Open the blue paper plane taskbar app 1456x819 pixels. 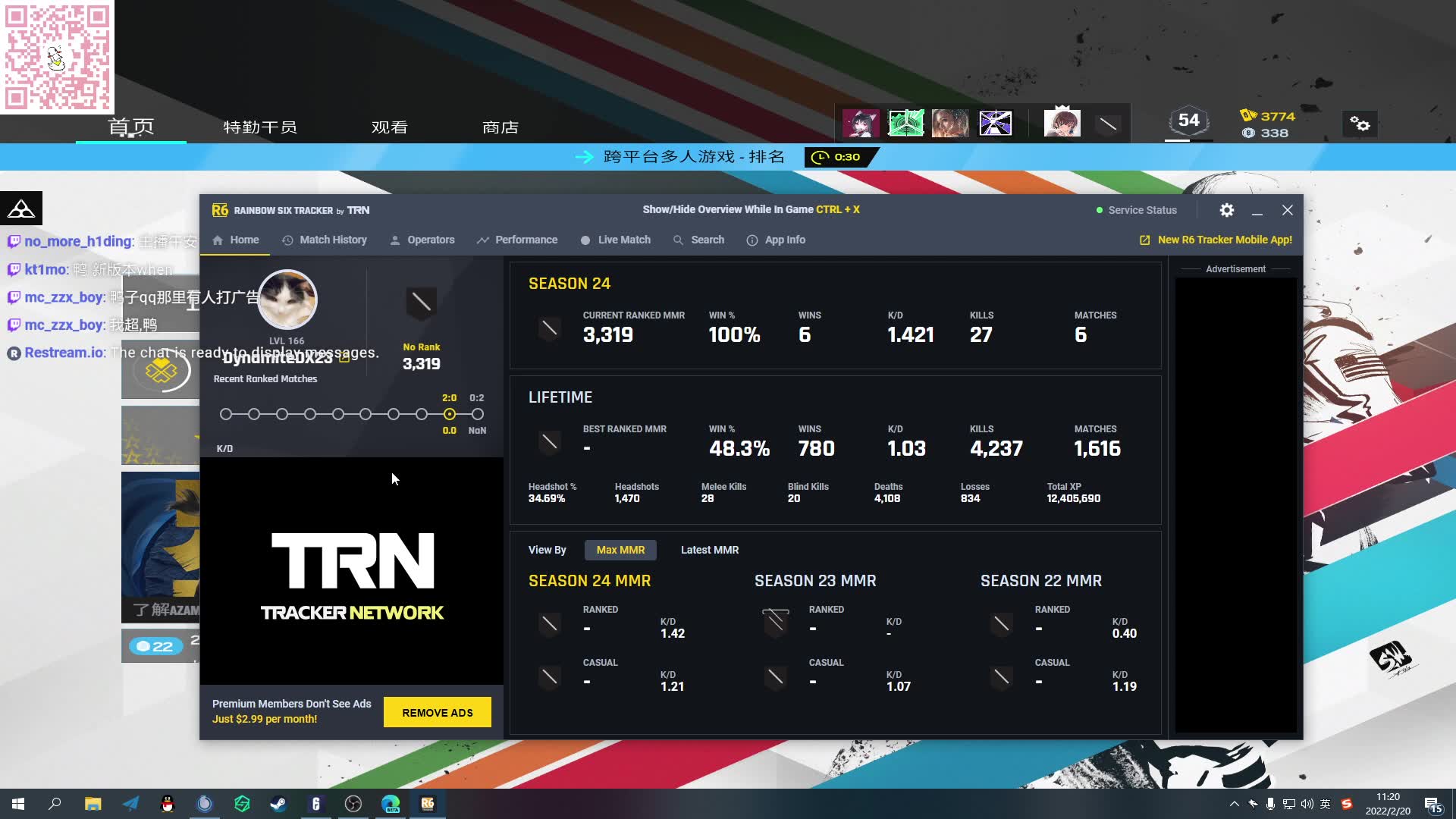pos(130,804)
